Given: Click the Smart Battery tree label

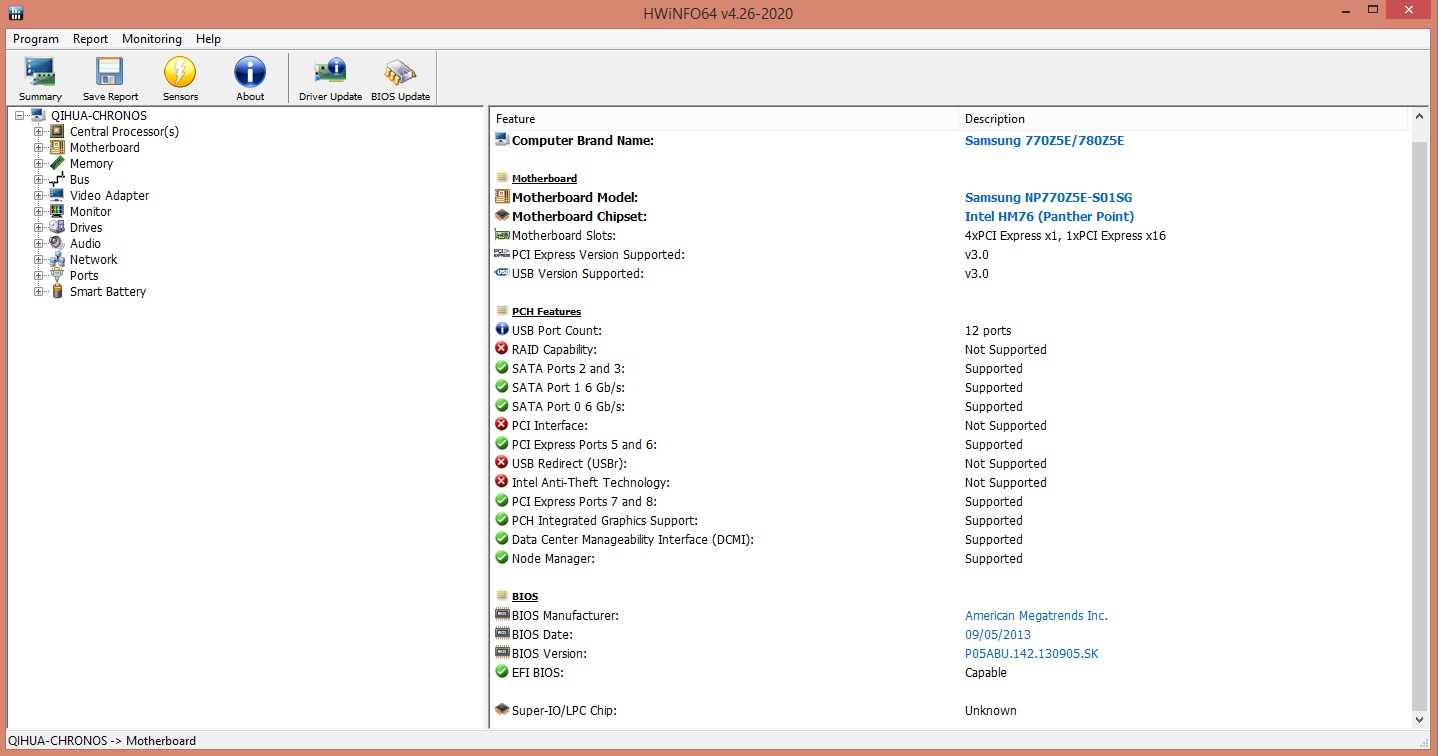Looking at the screenshot, I should [108, 292].
